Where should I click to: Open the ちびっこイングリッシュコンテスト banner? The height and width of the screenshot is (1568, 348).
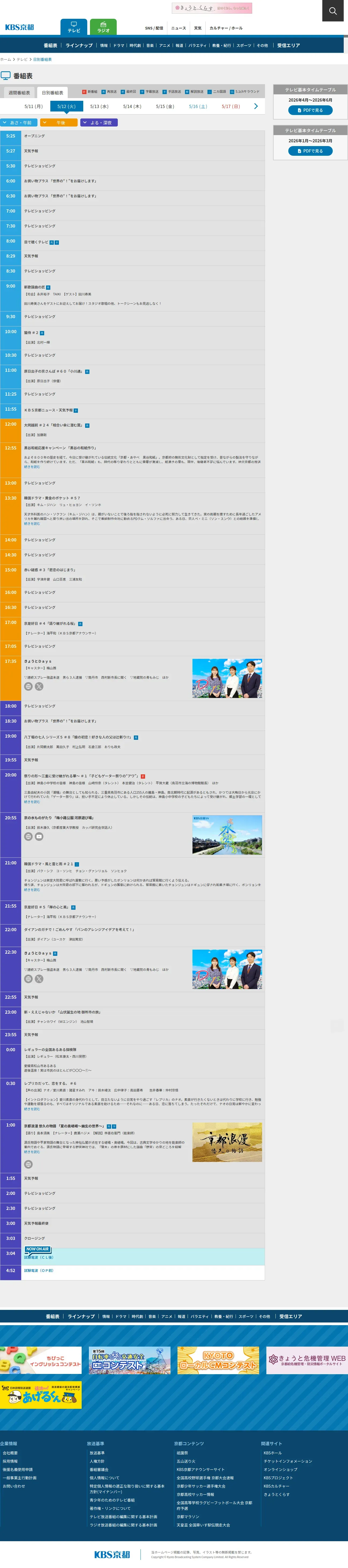tap(41, 1360)
